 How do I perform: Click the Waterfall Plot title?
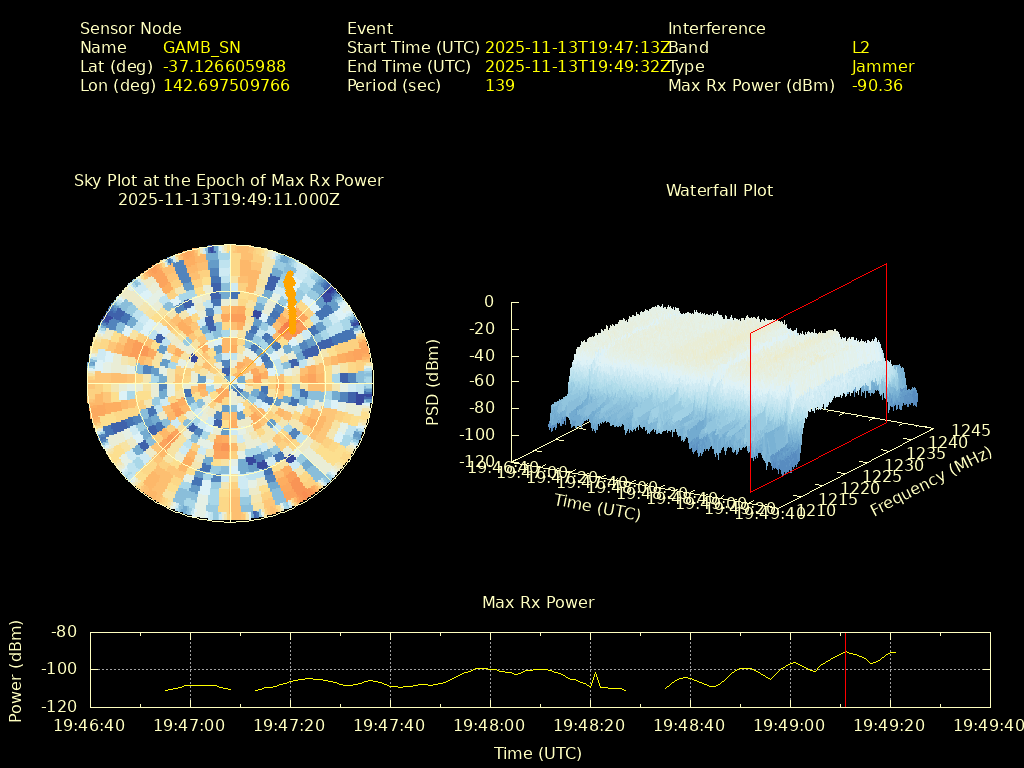coord(719,190)
